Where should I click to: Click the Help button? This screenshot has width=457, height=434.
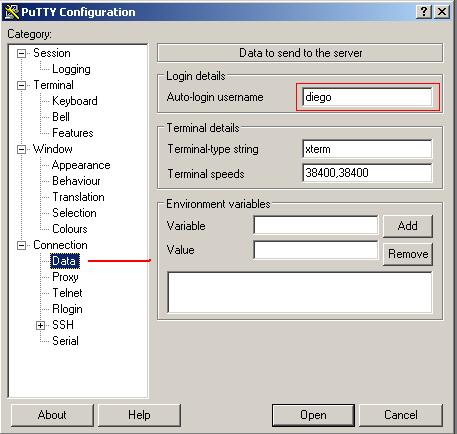point(139,415)
